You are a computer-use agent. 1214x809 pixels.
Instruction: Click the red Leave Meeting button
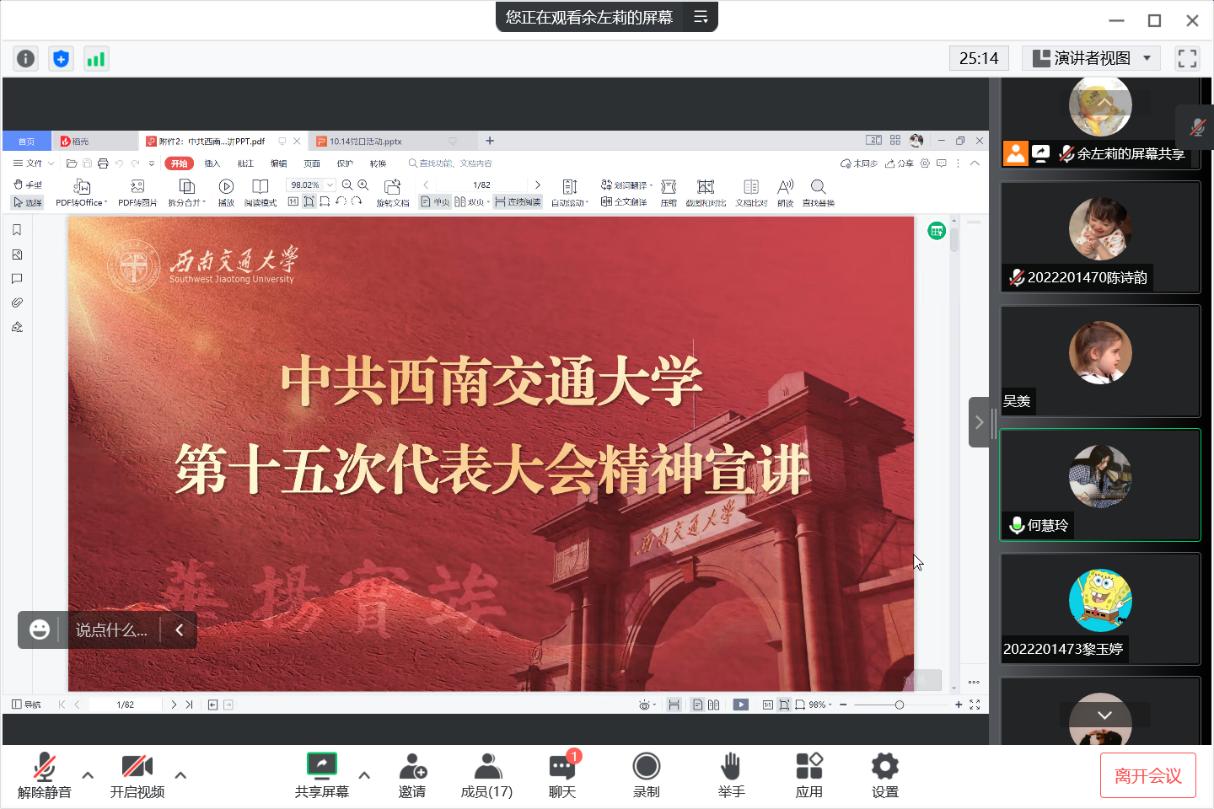tap(1148, 775)
